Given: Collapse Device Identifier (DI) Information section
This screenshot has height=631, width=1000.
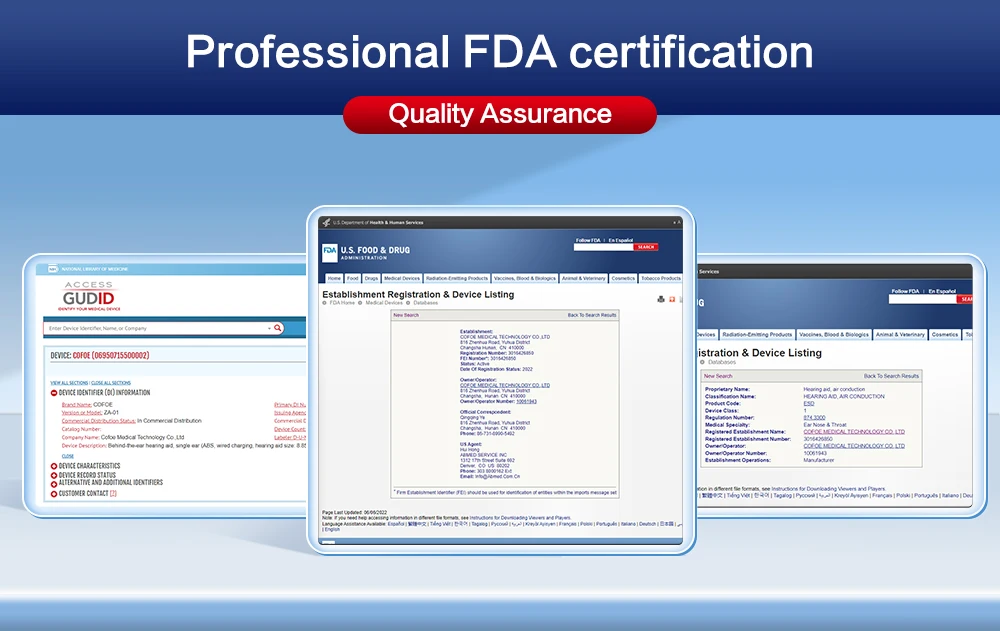Looking at the screenshot, I should pos(54,393).
